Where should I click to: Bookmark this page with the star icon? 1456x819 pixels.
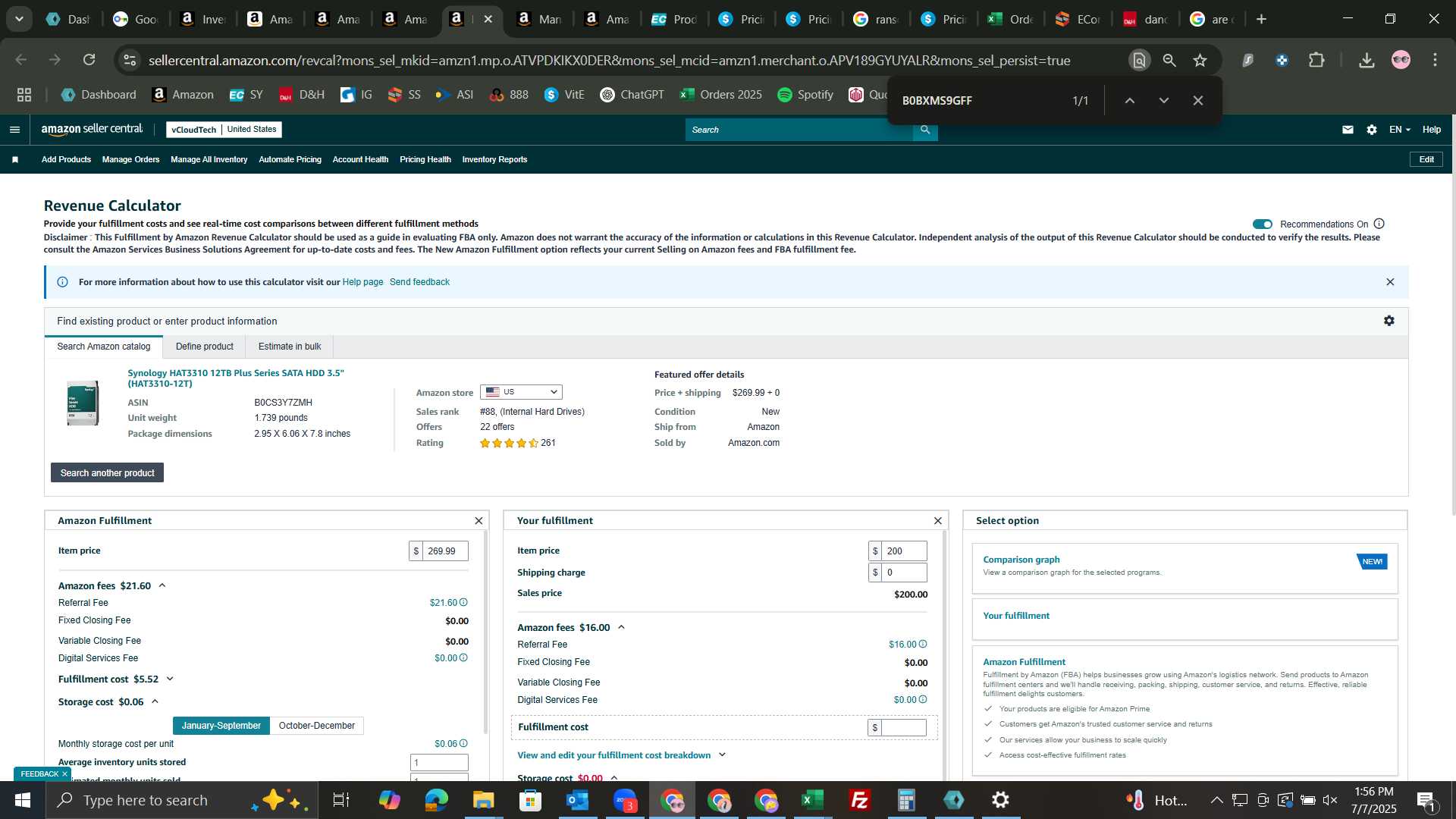click(1200, 60)
